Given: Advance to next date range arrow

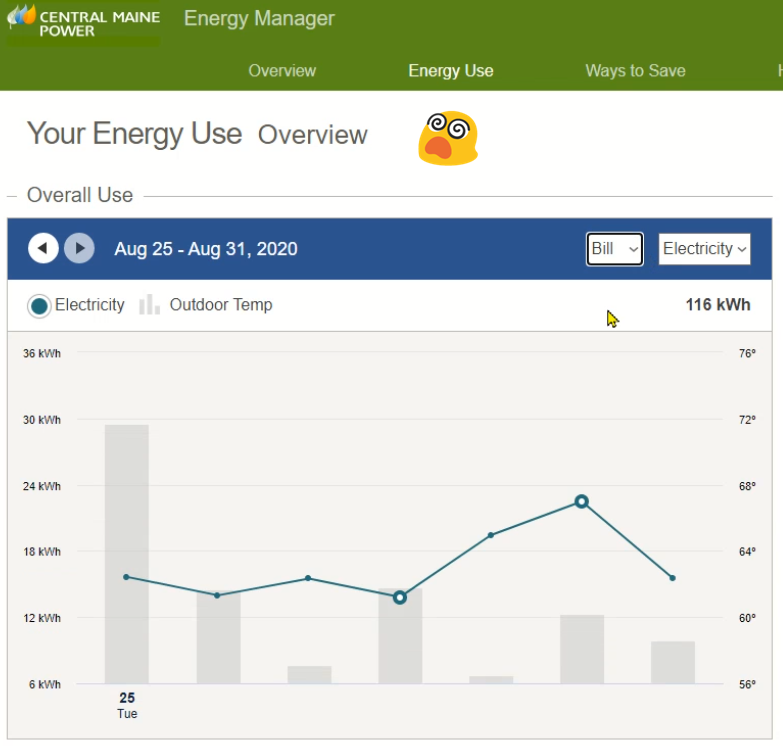Looking at the screenshot, I should click(x=79, y=248).
